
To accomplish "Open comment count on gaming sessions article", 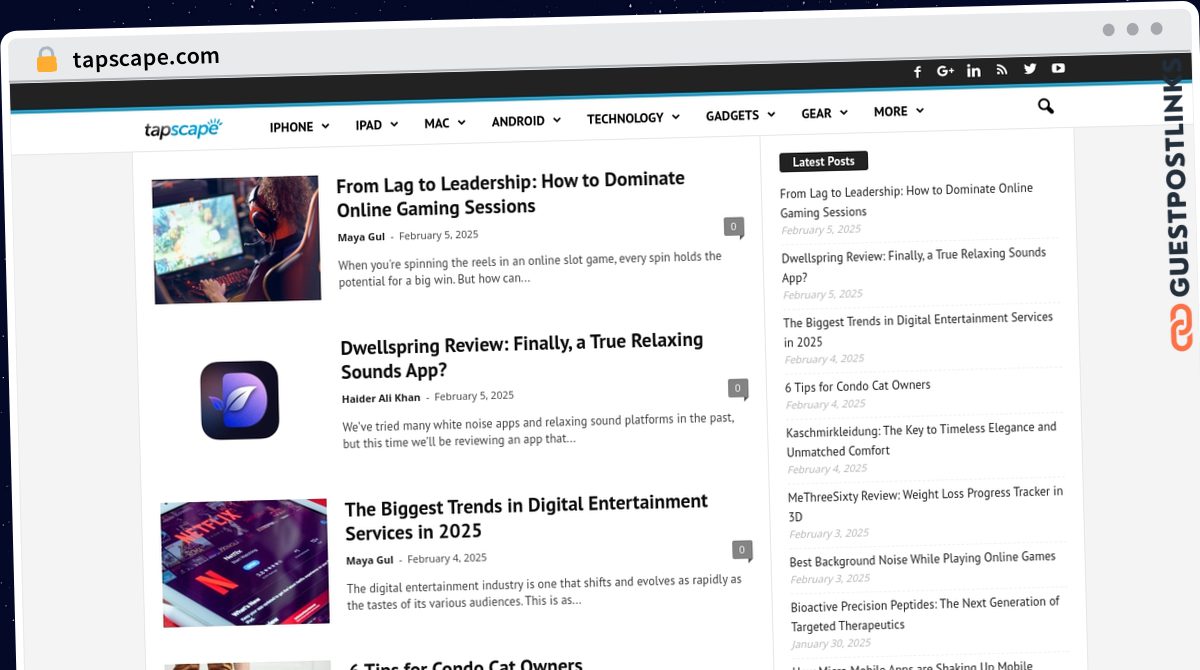I will (734, 227).
